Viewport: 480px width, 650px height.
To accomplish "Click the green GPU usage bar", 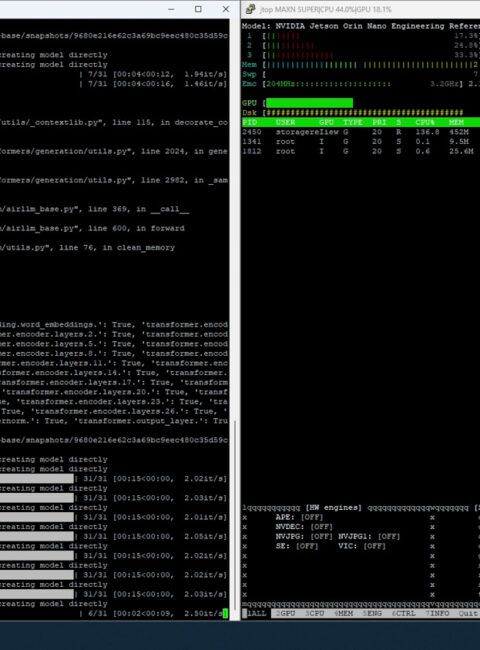I will (310, 103).
